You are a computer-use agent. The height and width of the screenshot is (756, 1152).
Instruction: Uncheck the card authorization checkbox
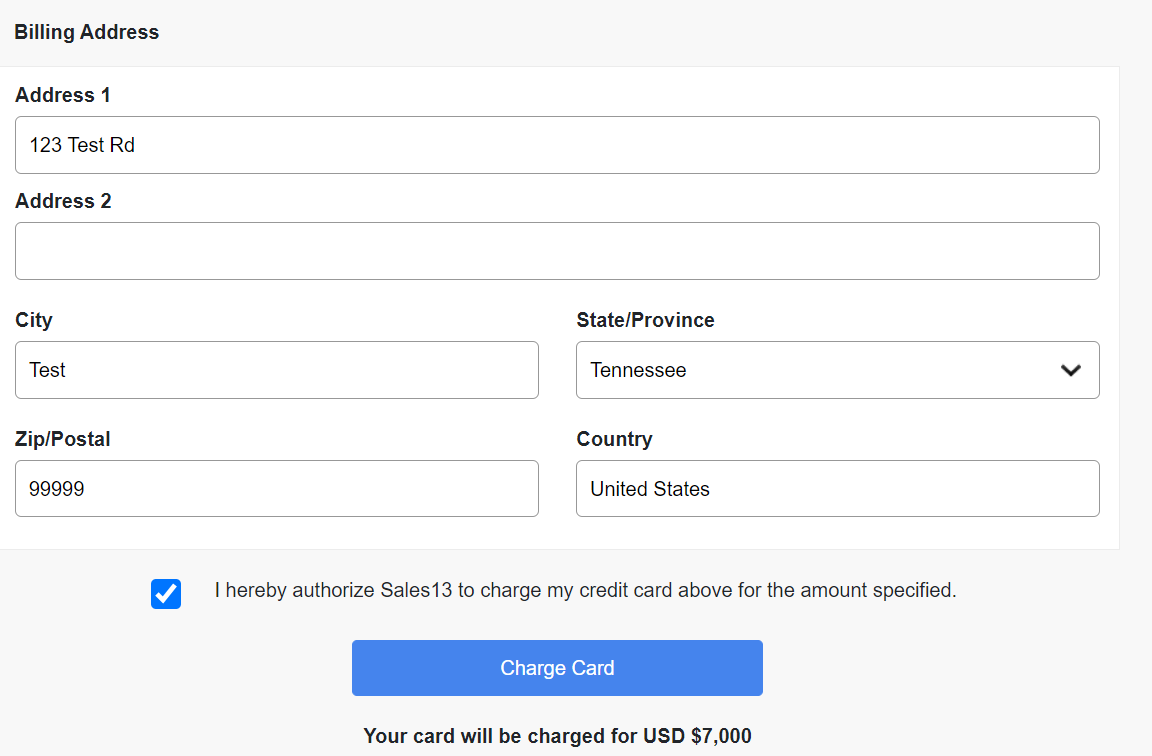point(166,594)
